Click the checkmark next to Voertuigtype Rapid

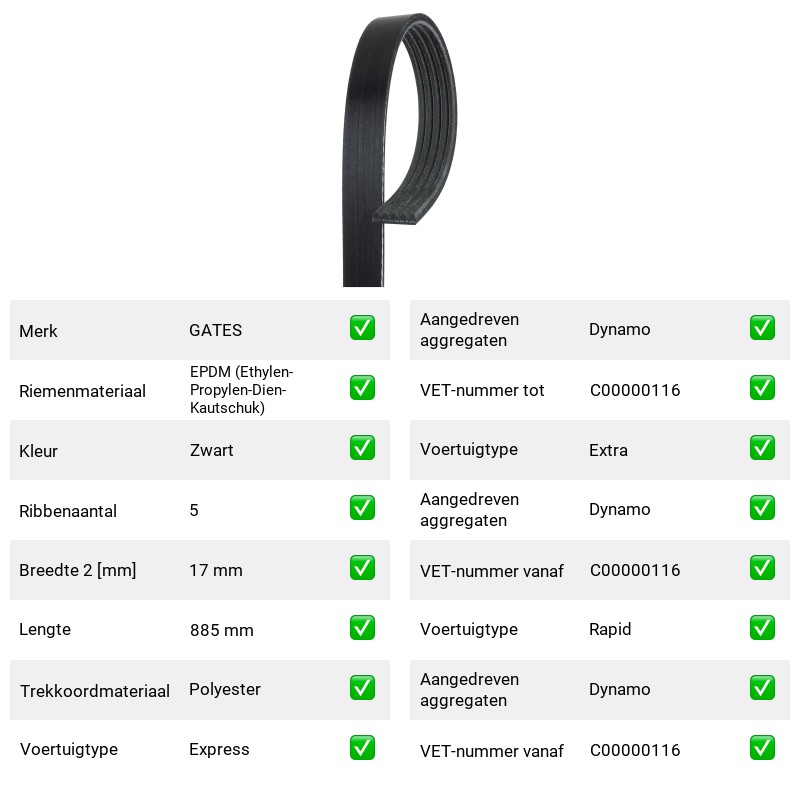coord(762,628)
